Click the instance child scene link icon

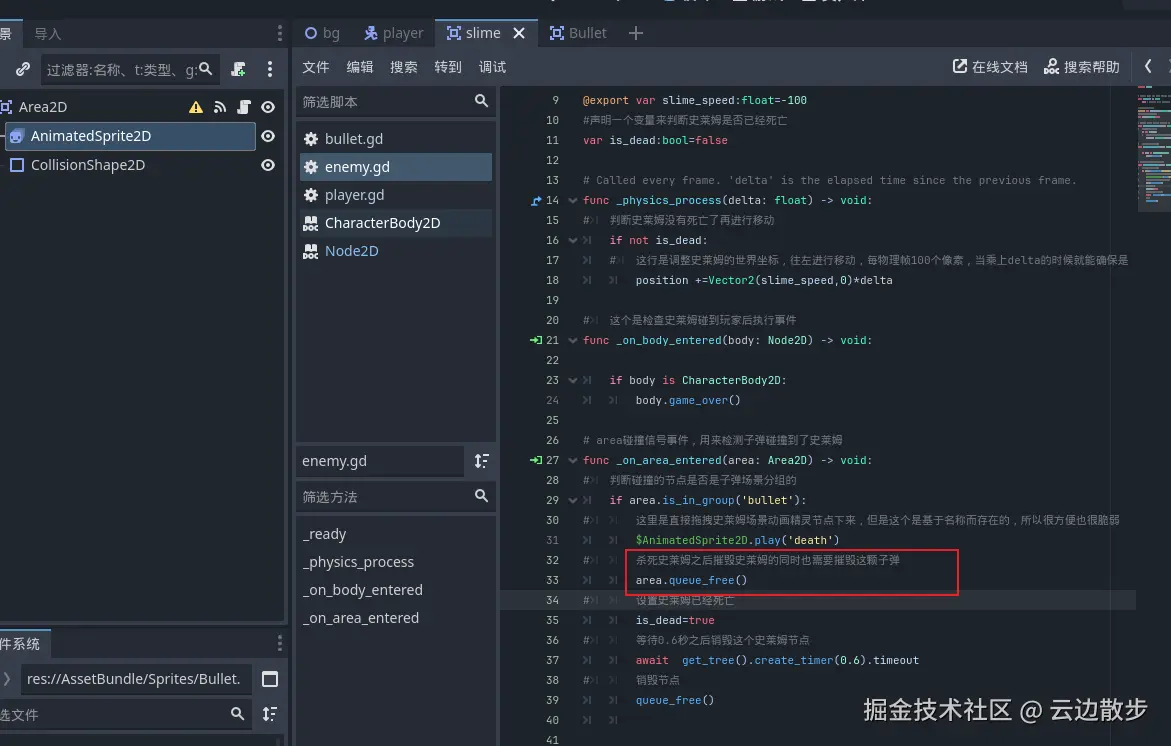22,69
